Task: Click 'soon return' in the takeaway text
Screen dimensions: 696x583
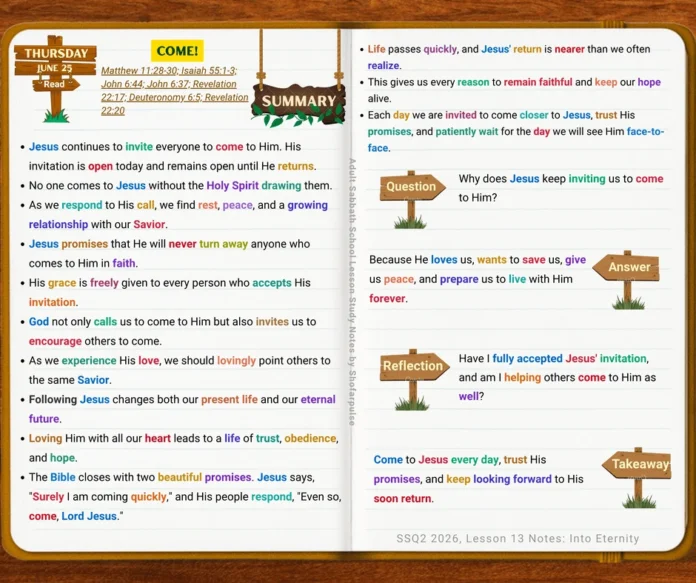Action: [x=402, y=499]
